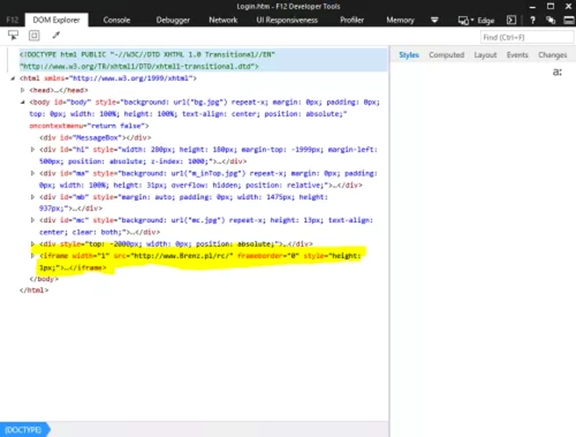Select the div id="MessageBox" line
Viewport: 576px width, 437px height.
(96, 138)
